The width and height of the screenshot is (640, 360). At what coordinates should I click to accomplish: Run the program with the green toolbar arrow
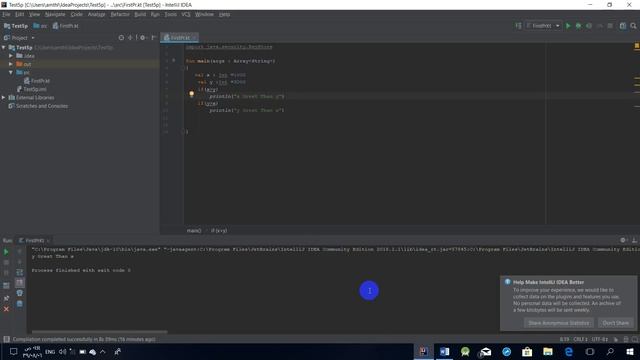coord(568,26)
